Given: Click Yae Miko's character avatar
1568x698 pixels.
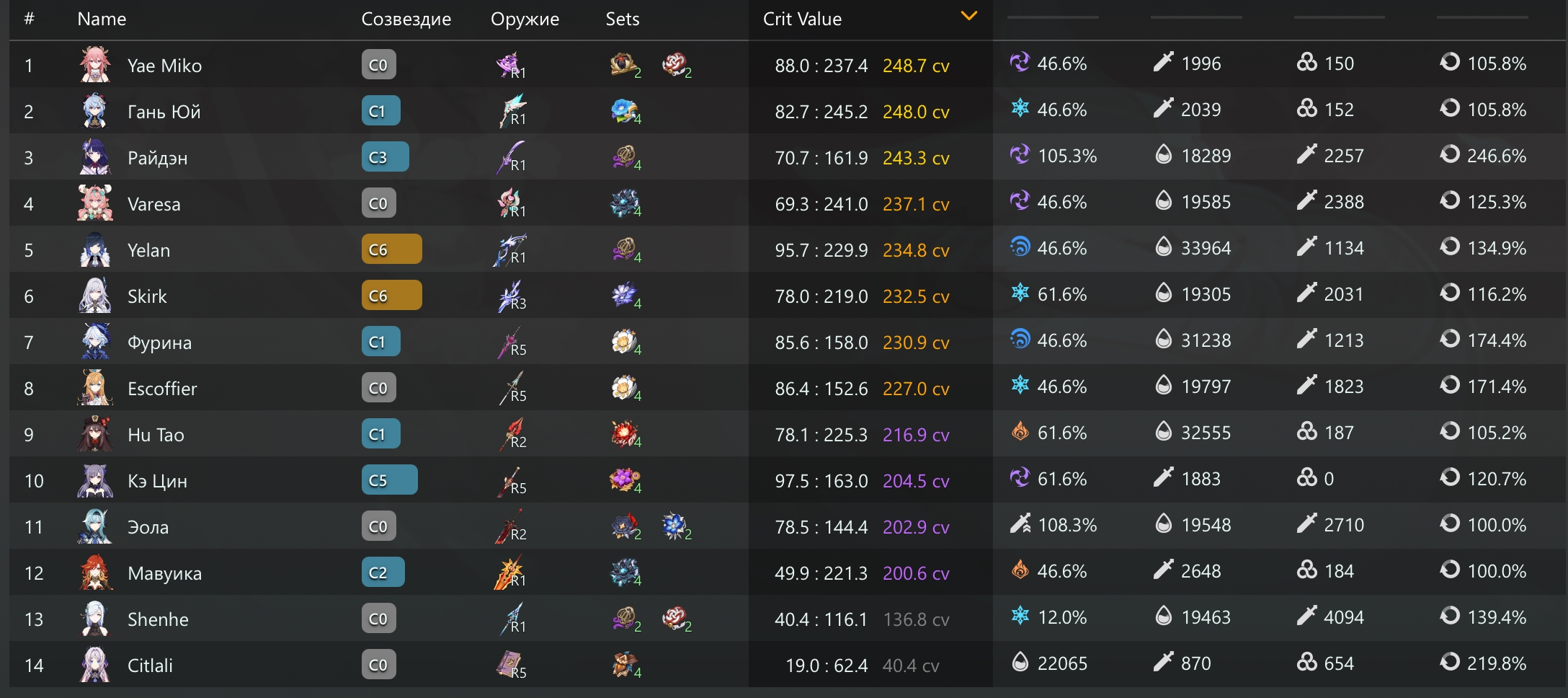Looking at the screenshot, I should point(94,65).
